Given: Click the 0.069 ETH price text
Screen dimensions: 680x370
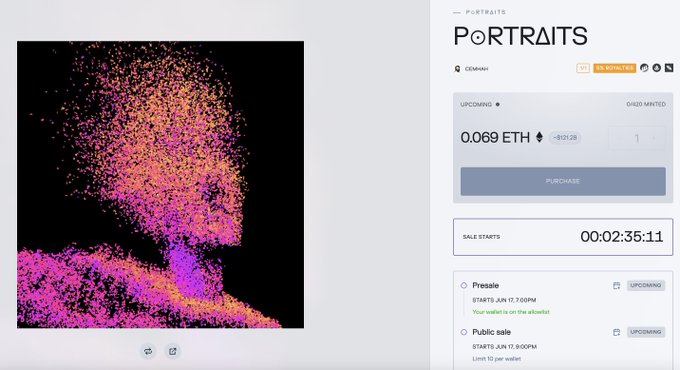Looking at the screenshot, I should pos(495,138).
